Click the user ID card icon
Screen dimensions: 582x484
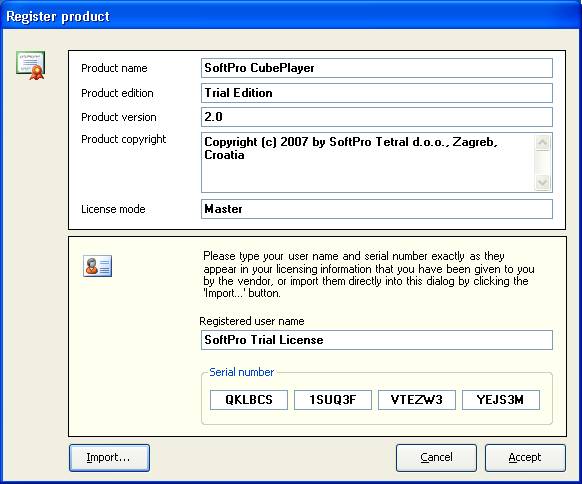(97, 266)
